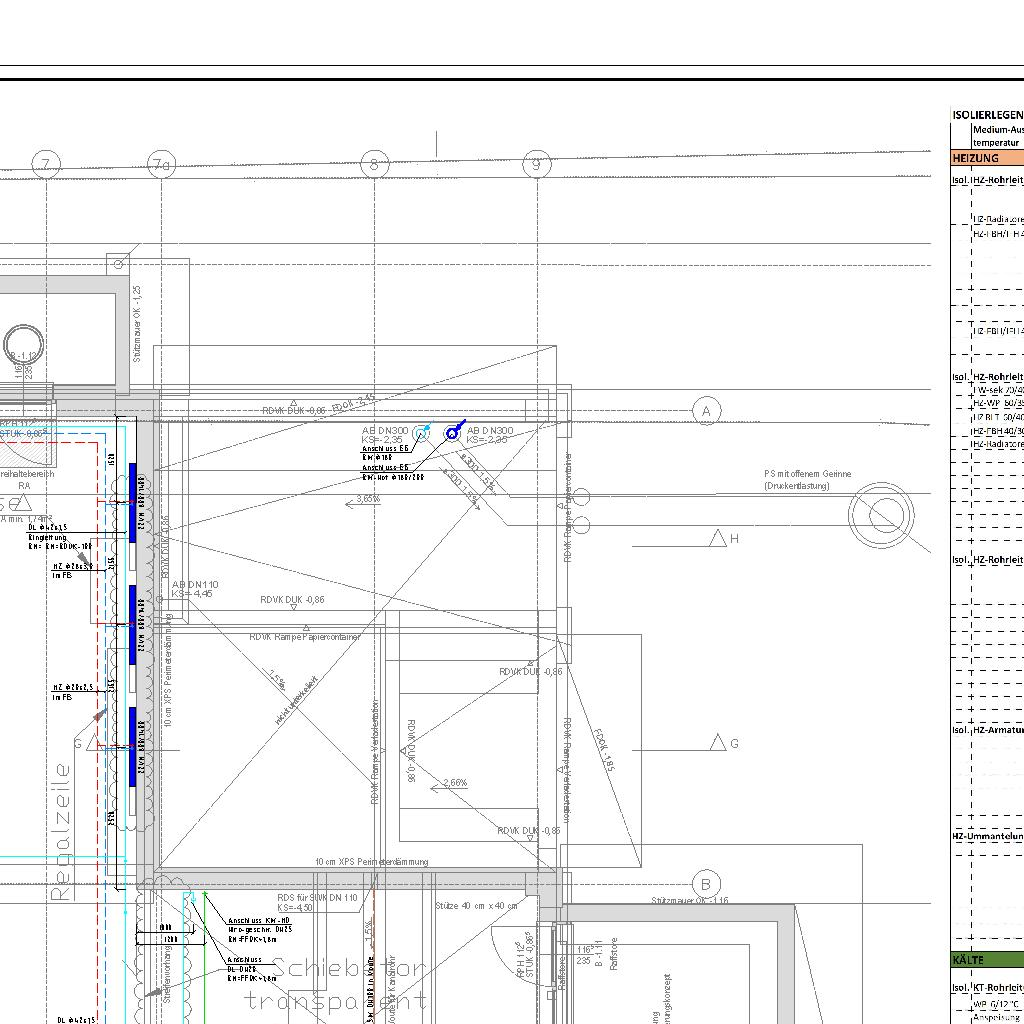Select the orange HEIZUNG legend header
Image resolution: width=1024 pixels, height=1024 pixels.
[987, 158]
